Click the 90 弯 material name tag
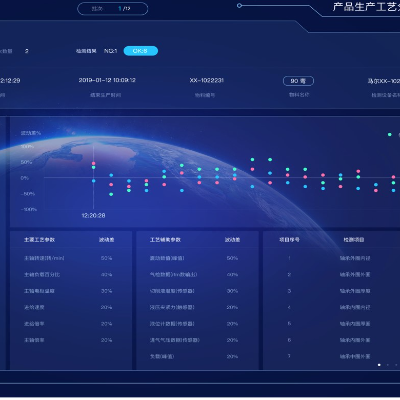The width and height of the screenshot is (400, 400). [x=298, y=81]
